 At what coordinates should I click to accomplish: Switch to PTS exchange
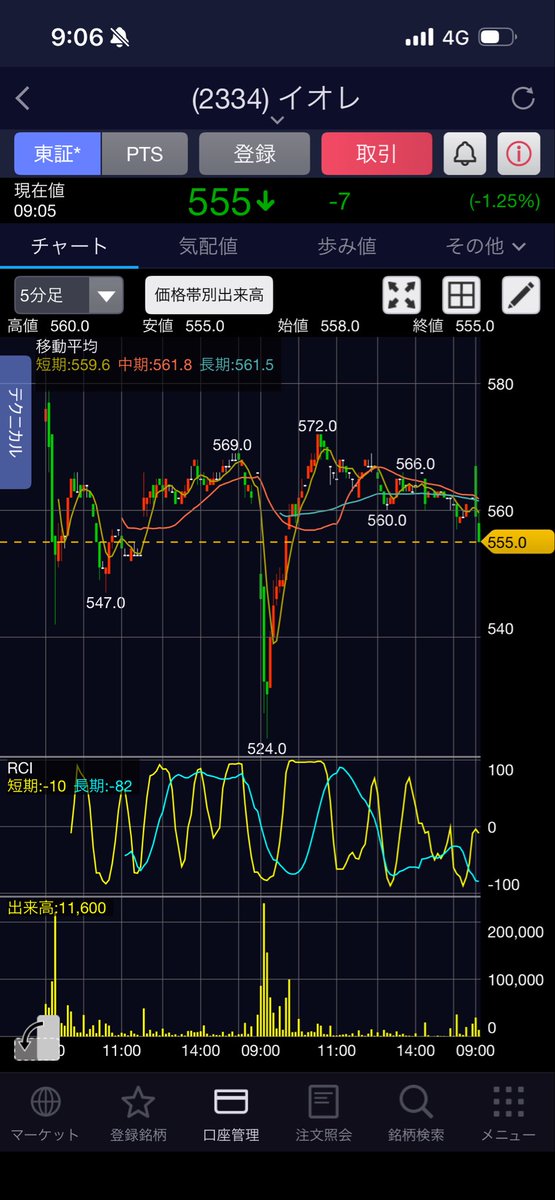(144, 154)
